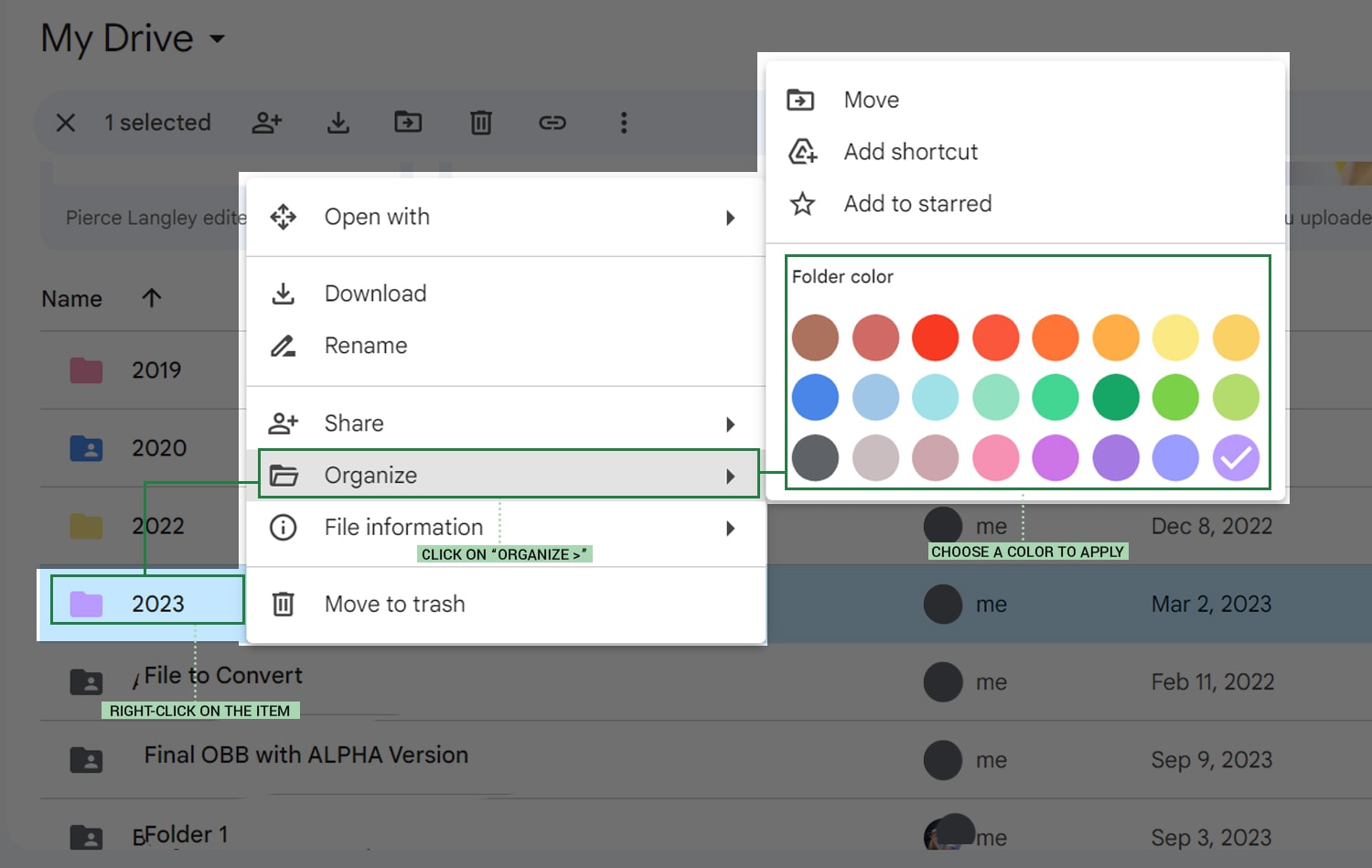Download selection using the toolbar download icon
This screenshot has width=1372, height=868.
pyautogui.click(x=338, y=122)
